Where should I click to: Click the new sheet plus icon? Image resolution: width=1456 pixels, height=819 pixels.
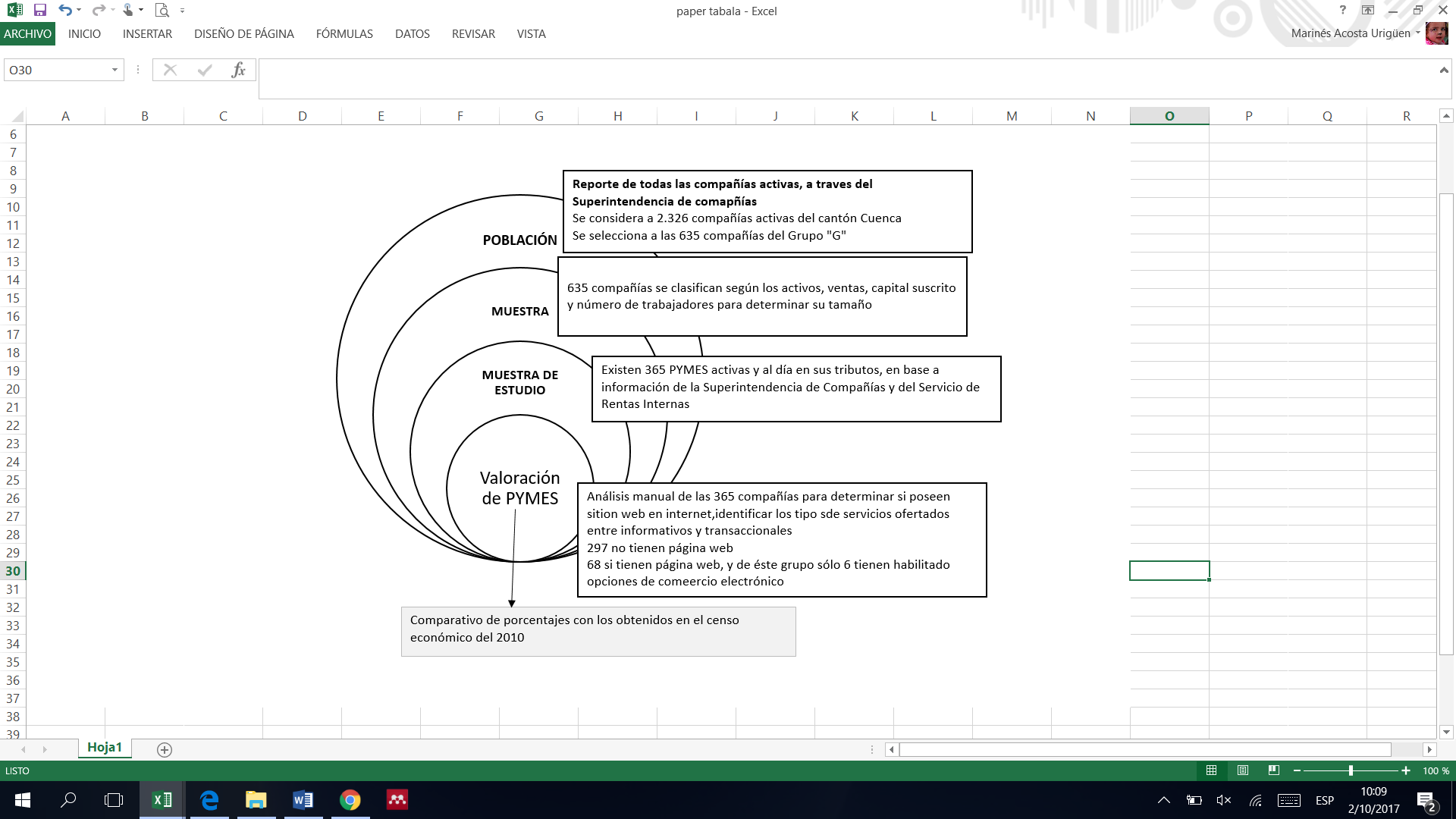[x=165, y=750]
